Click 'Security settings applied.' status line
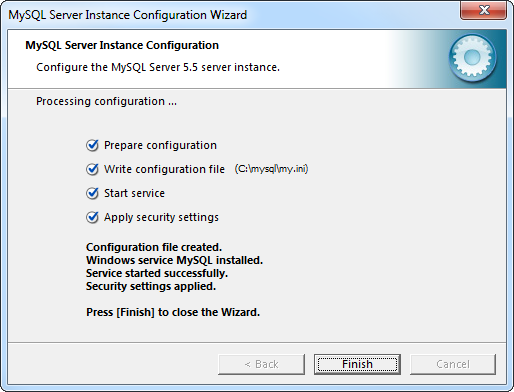 [x=151, y=286]
